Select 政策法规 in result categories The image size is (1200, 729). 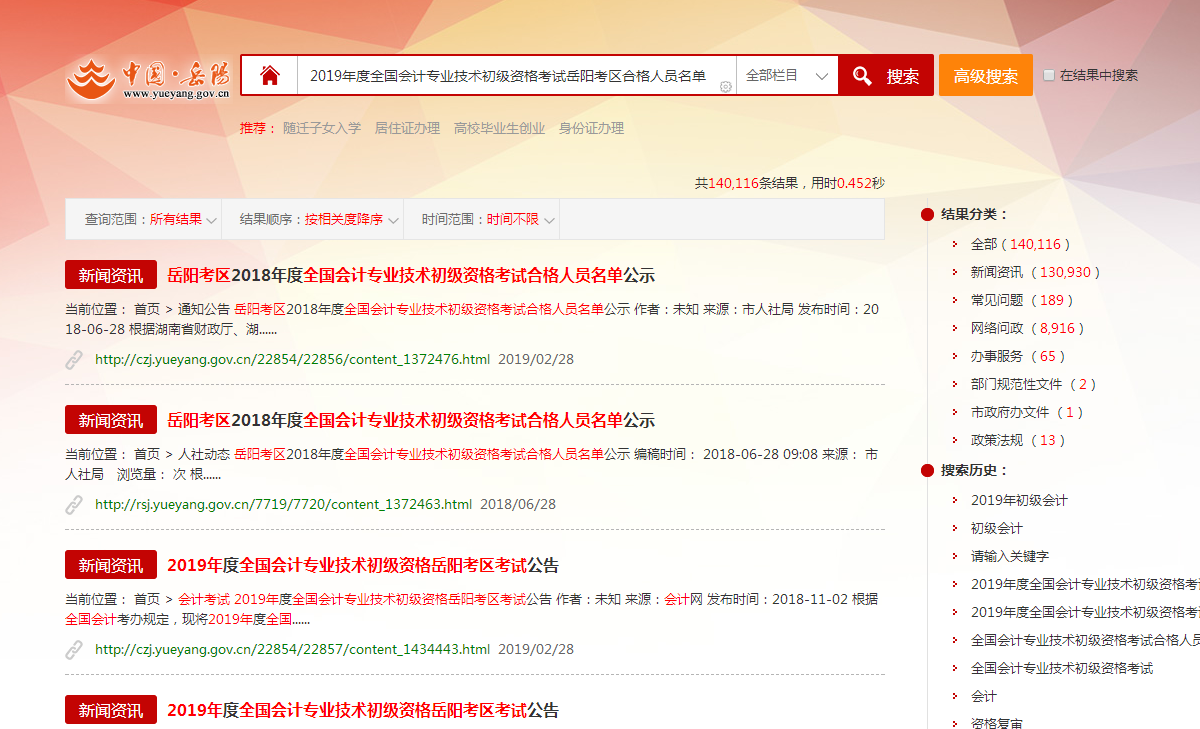997,440
